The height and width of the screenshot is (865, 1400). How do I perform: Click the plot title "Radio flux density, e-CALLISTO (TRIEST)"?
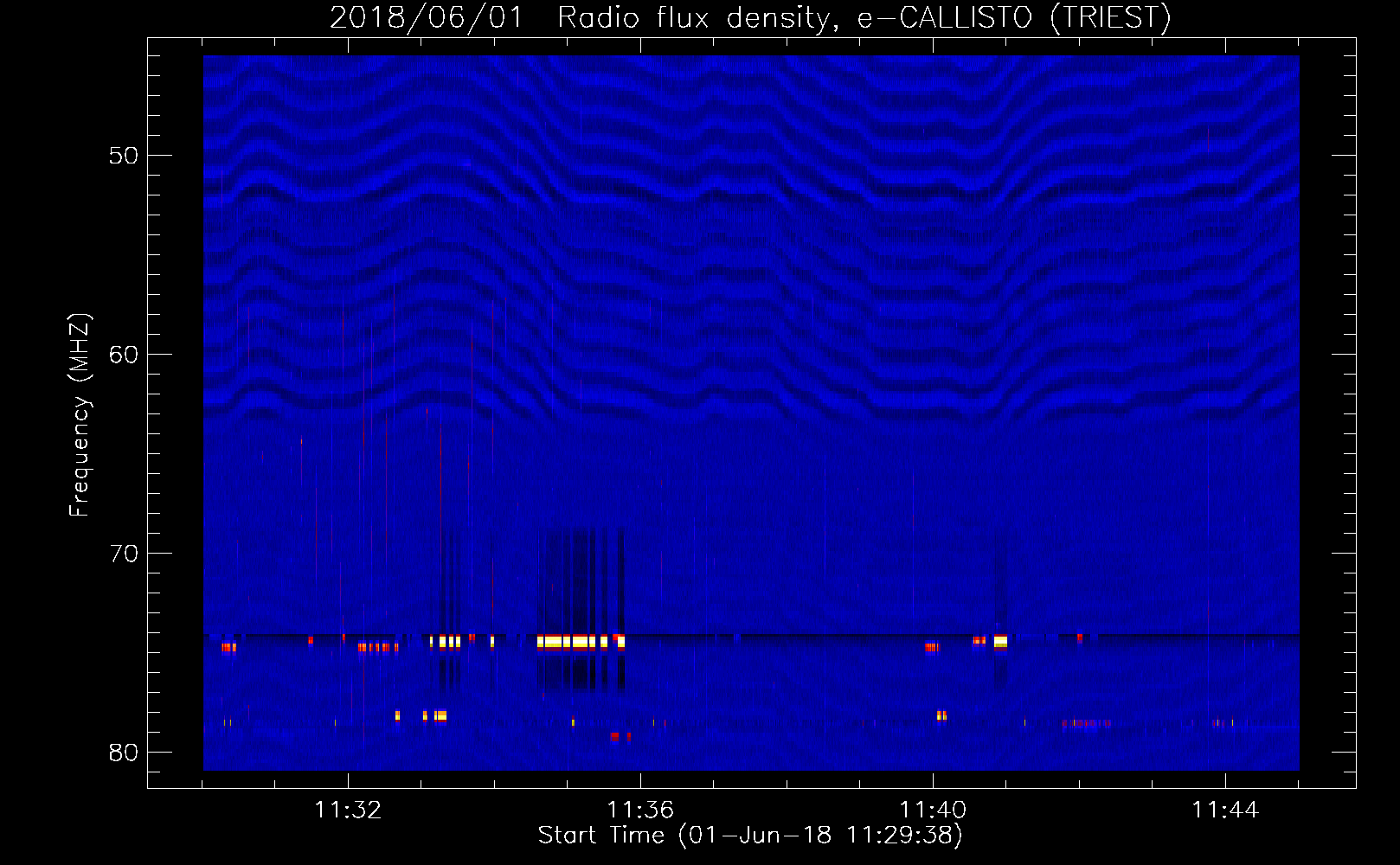pos(864,18)
